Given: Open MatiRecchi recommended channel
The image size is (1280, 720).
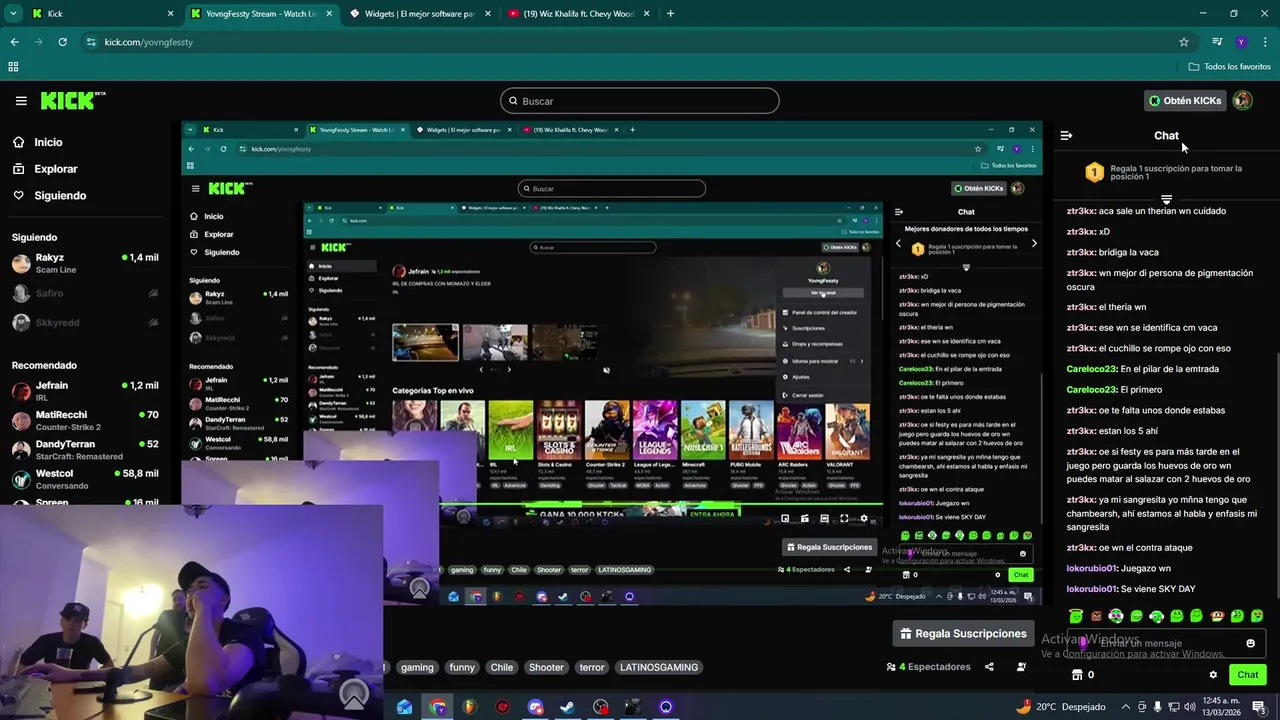Looking at the screenshot, I should pos(85,420).
